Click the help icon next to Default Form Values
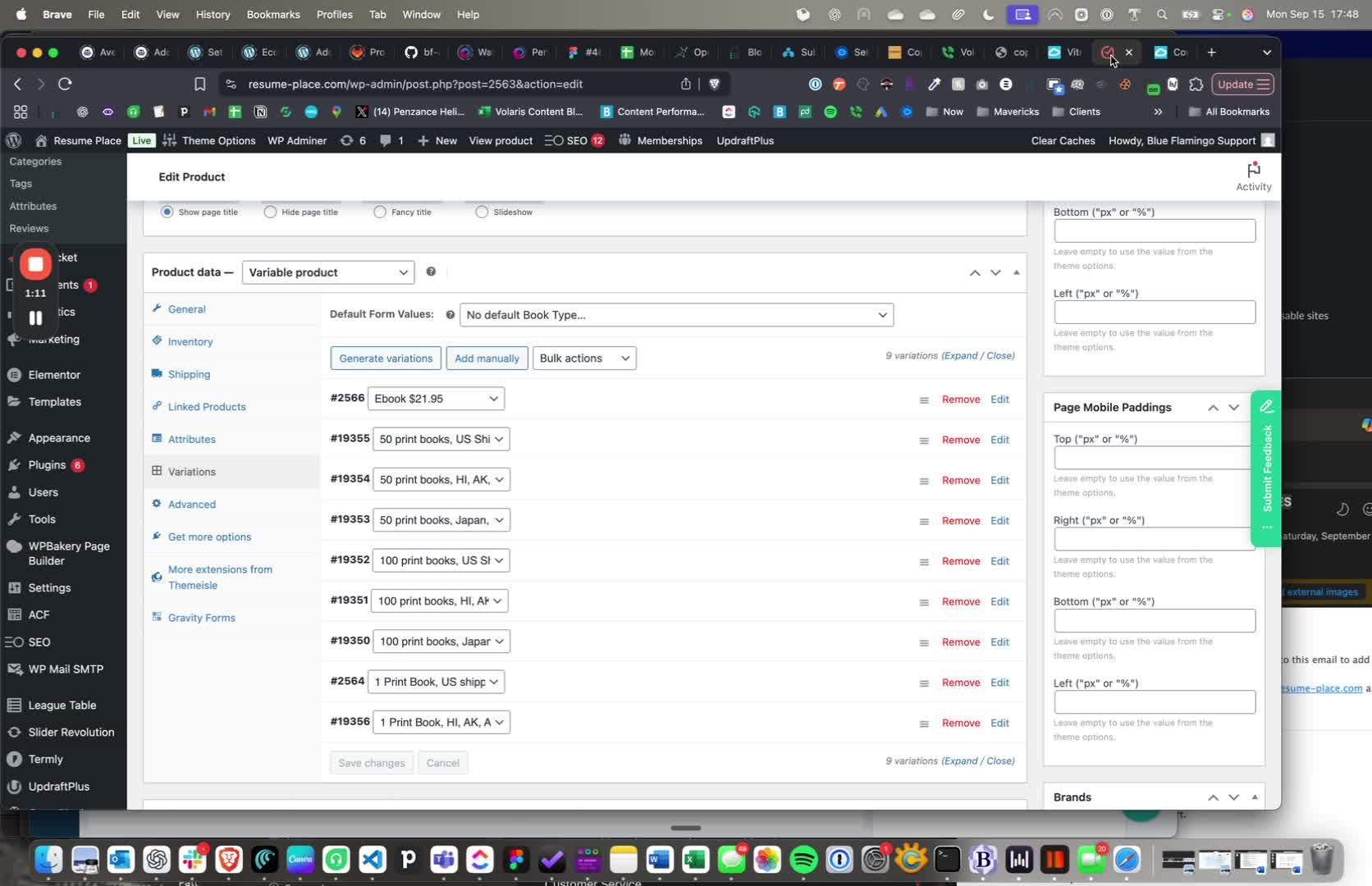Viewport: 1372px width, 886px height. 450,315
